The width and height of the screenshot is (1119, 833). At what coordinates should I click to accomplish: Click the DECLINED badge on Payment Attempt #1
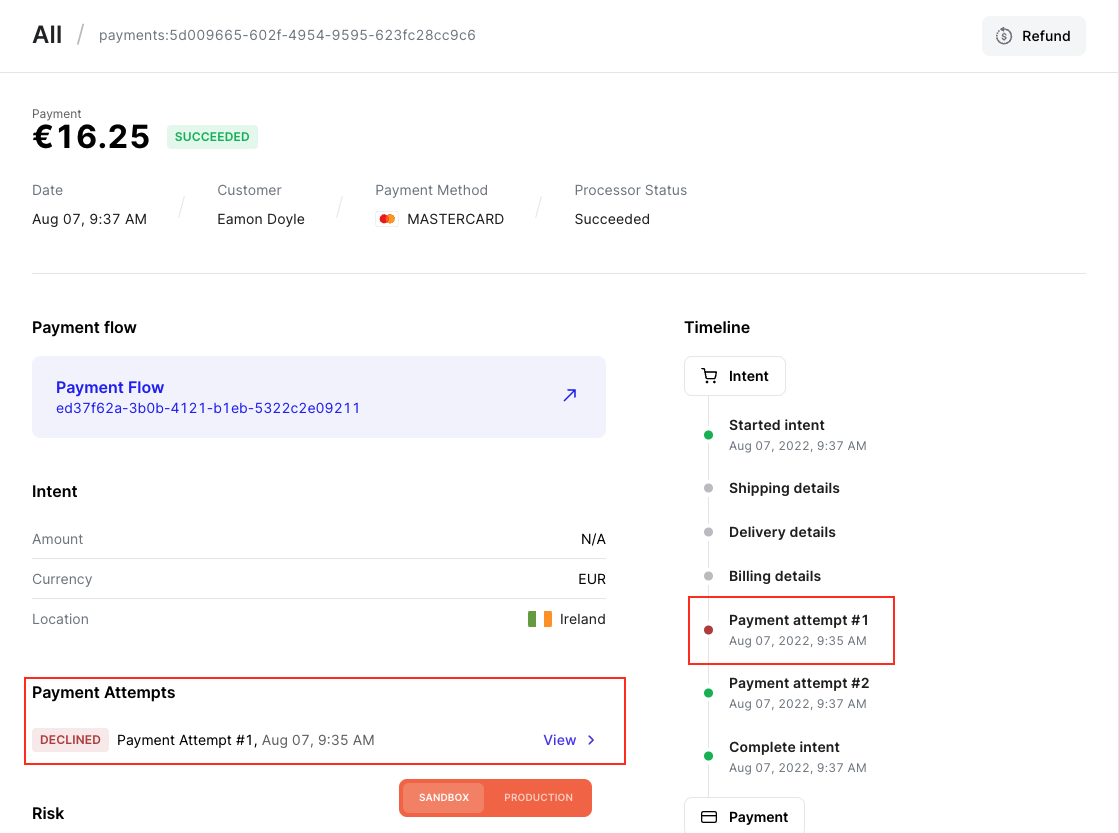tap(70, 740)
